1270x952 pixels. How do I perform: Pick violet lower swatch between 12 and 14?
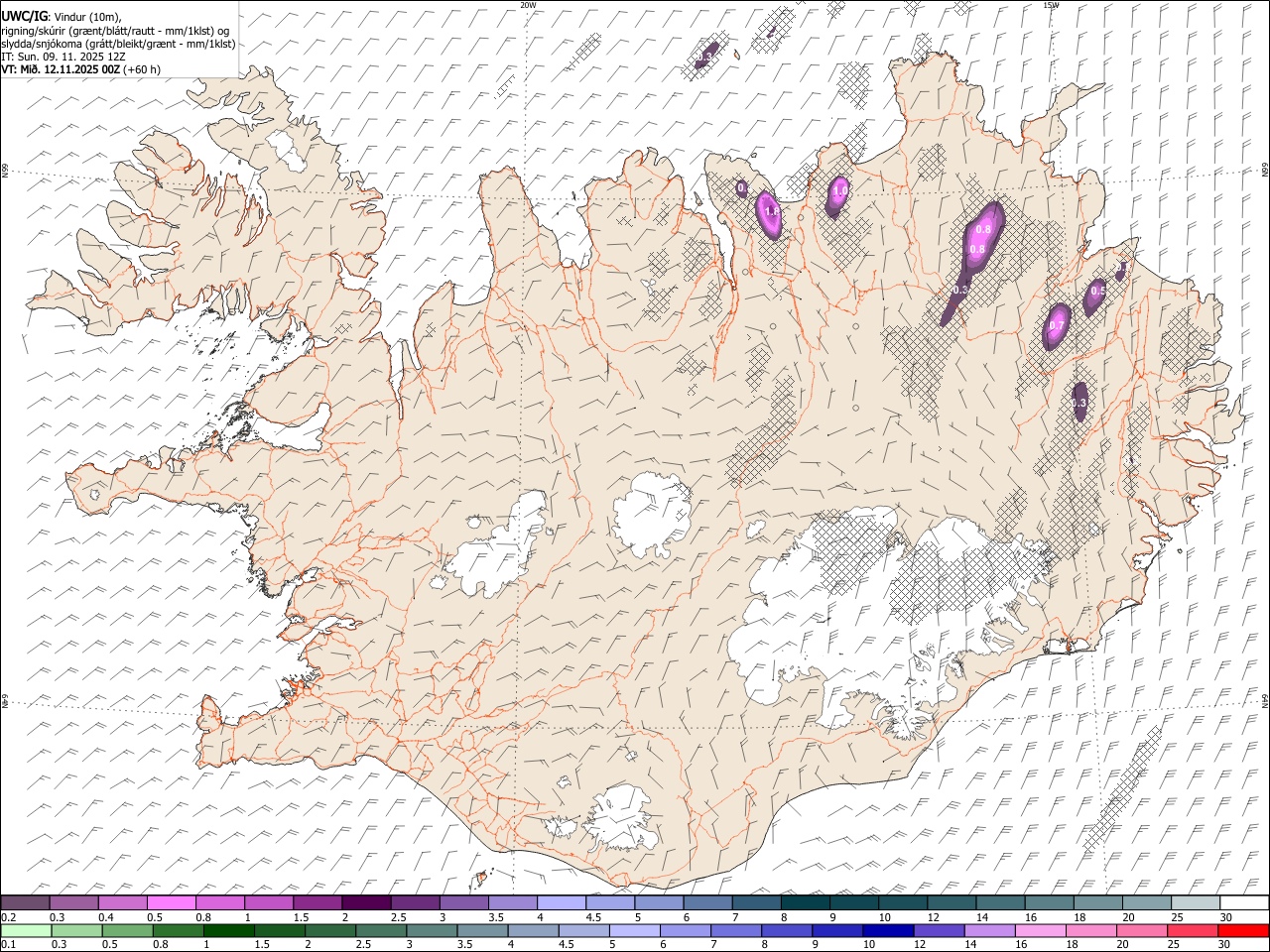(x=938, y=930)
